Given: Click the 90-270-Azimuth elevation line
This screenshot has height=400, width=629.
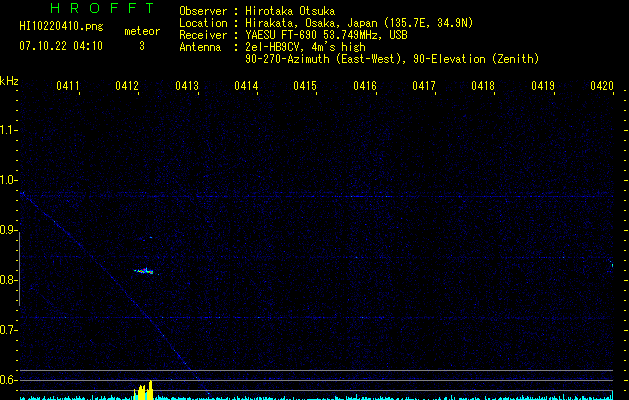Looking at the screenshot, I should click(x=392, y=59).
